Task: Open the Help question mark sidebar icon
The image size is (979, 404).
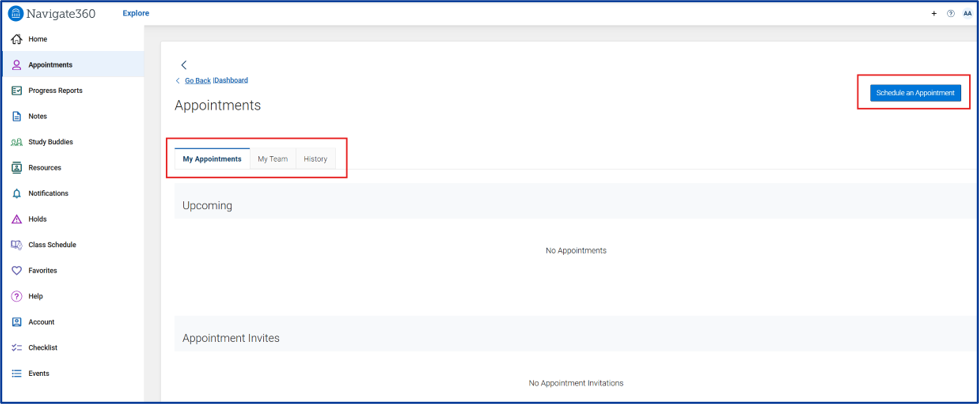Action: point(17,297)
